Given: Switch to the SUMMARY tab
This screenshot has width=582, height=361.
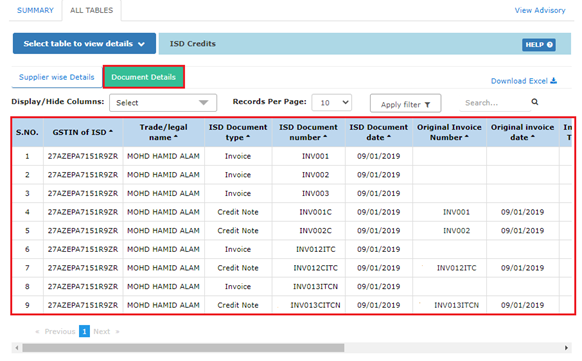Looking at the screenshot, I should (35, 10).
